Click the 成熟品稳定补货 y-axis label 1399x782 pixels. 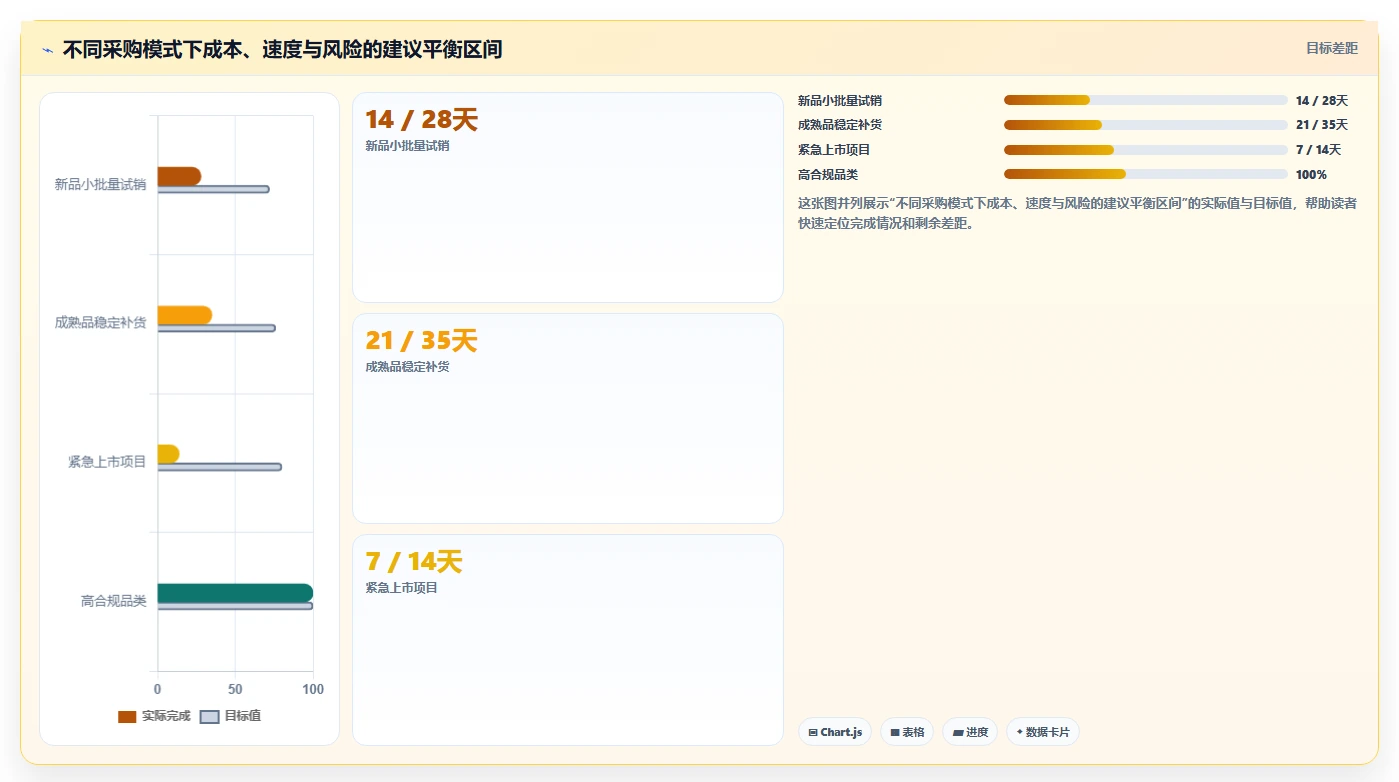point(100,323)
